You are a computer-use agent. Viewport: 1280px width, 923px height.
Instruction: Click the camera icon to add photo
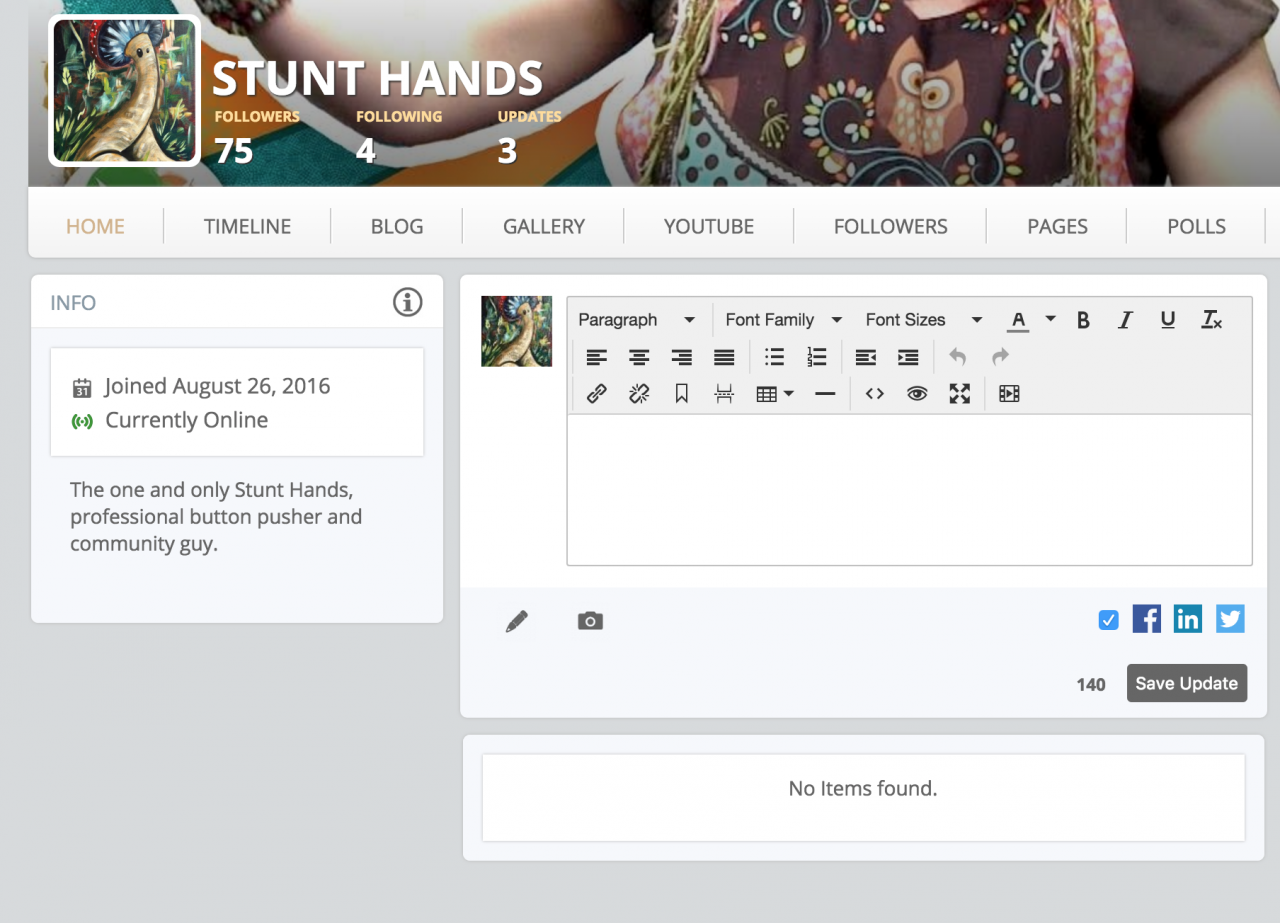pyautogui.click(x=590, y=622)
